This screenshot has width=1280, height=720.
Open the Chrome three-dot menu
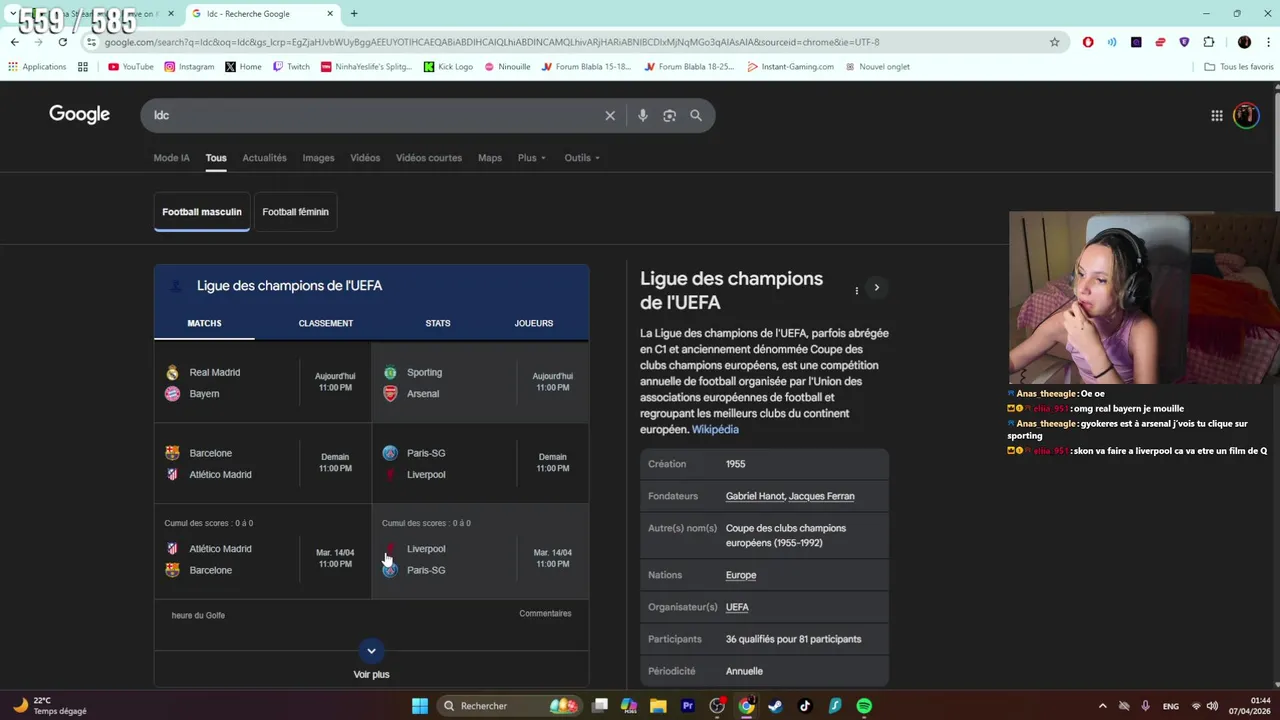tap(1268, 42)
